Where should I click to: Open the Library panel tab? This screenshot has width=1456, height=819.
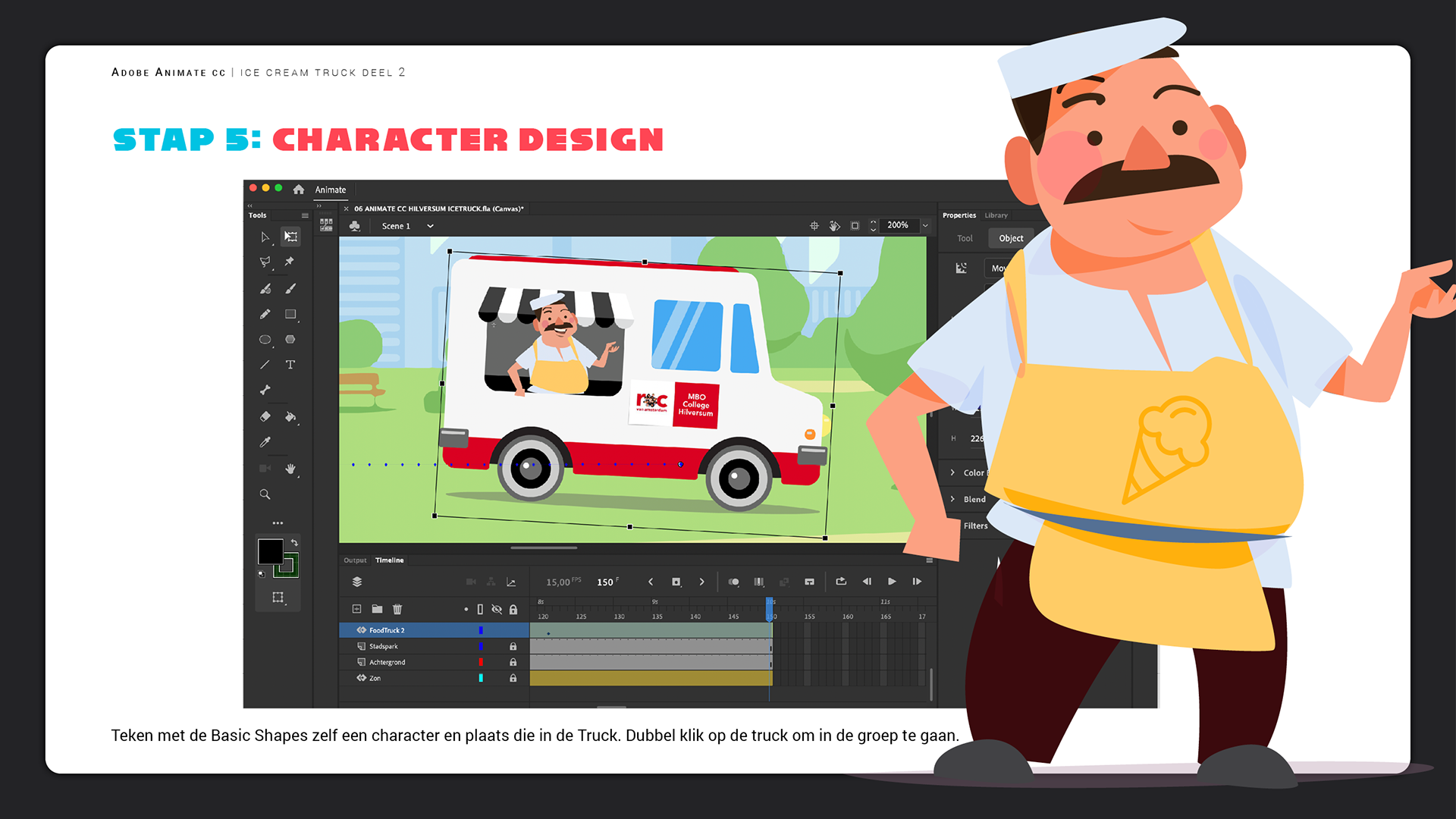click(996, 215)
